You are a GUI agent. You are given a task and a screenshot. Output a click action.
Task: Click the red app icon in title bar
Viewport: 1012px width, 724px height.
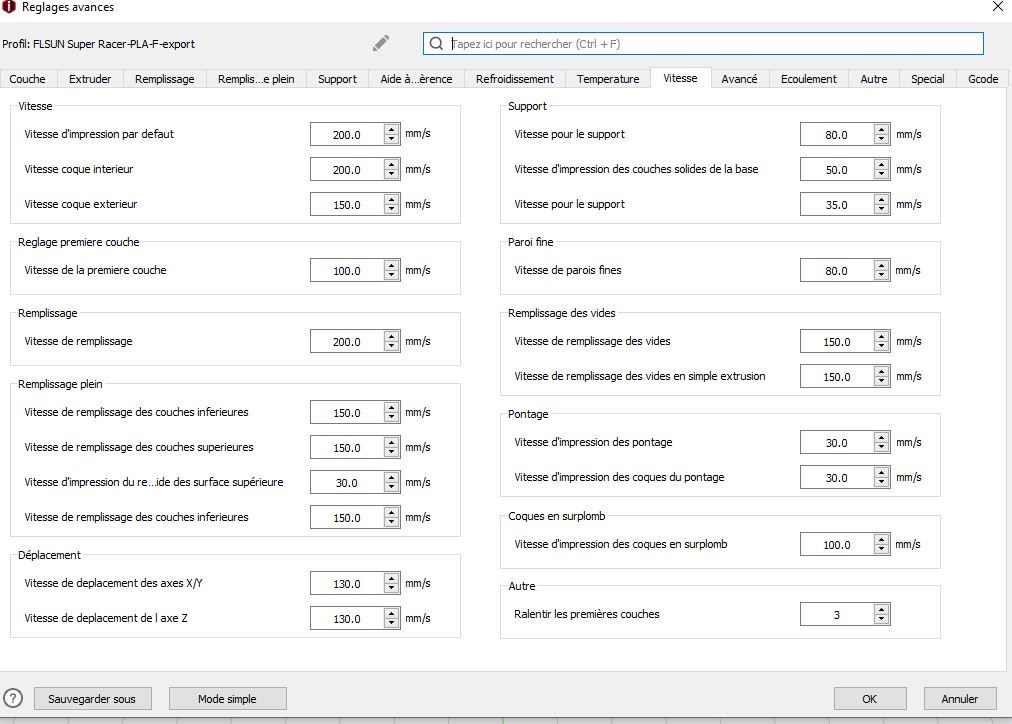9,7
